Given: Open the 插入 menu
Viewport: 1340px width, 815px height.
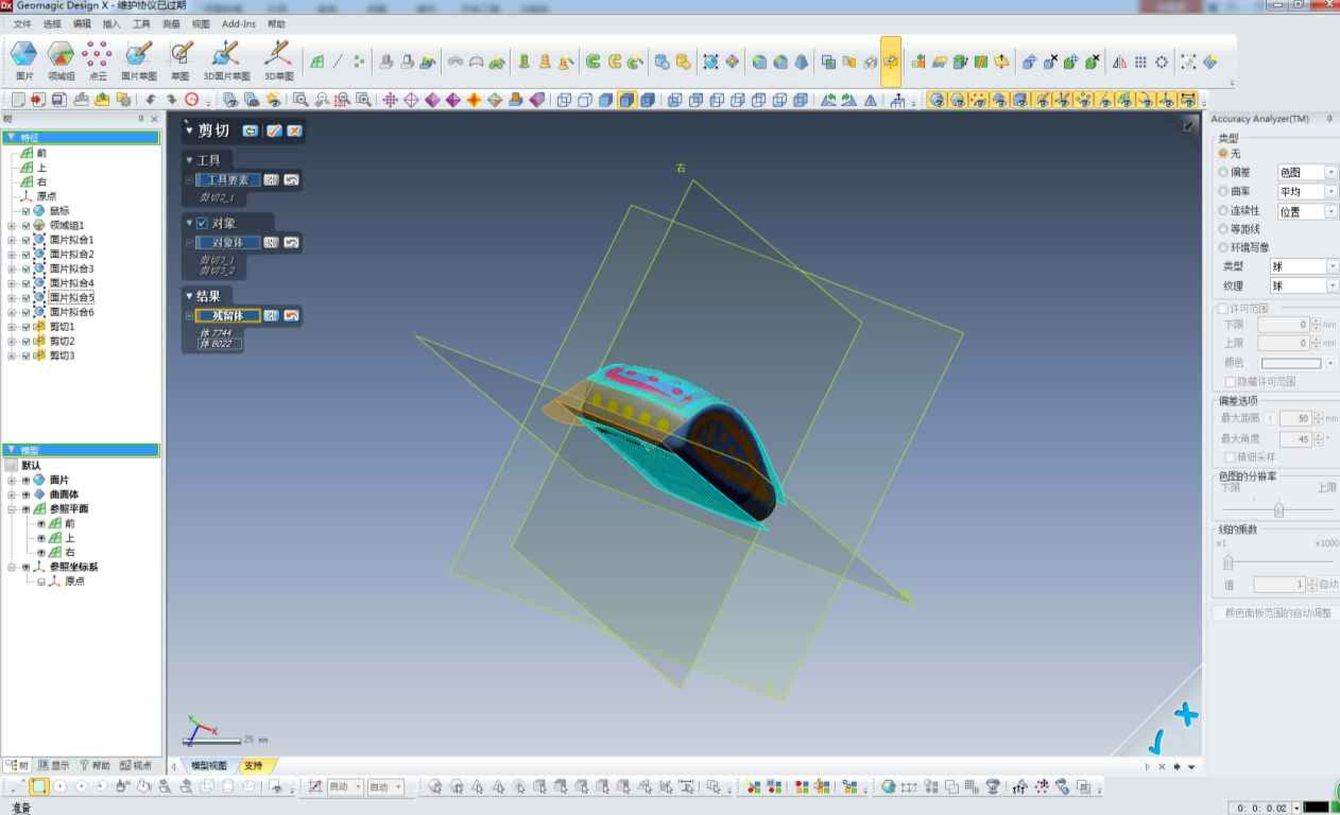Looking at the screenshot, I should click(112, 24).
